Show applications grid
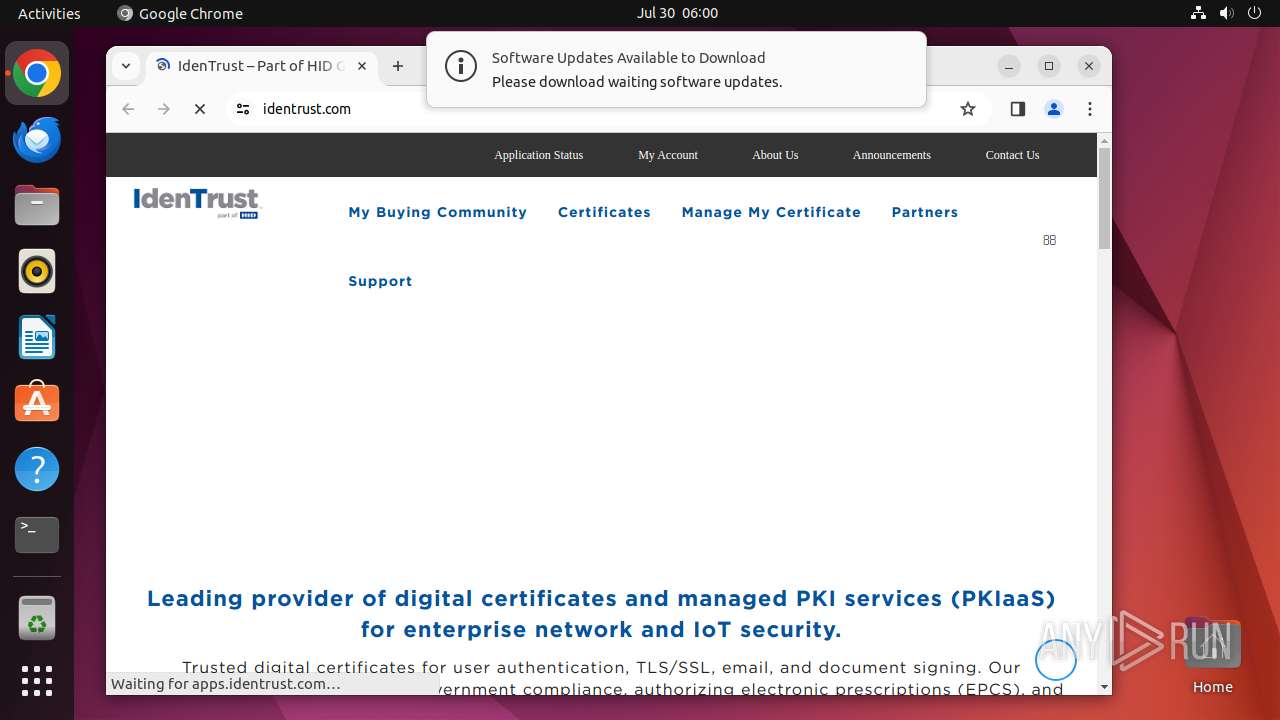 point(37,681)
